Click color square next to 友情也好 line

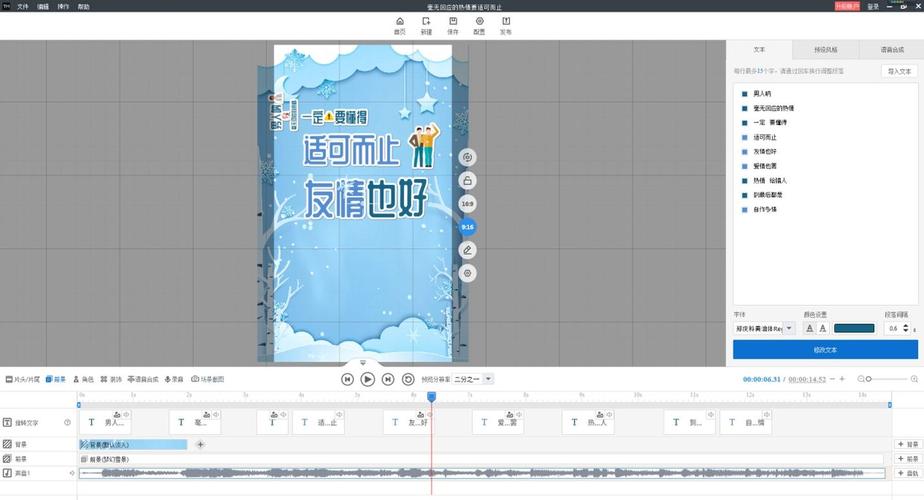coord(744,152)
